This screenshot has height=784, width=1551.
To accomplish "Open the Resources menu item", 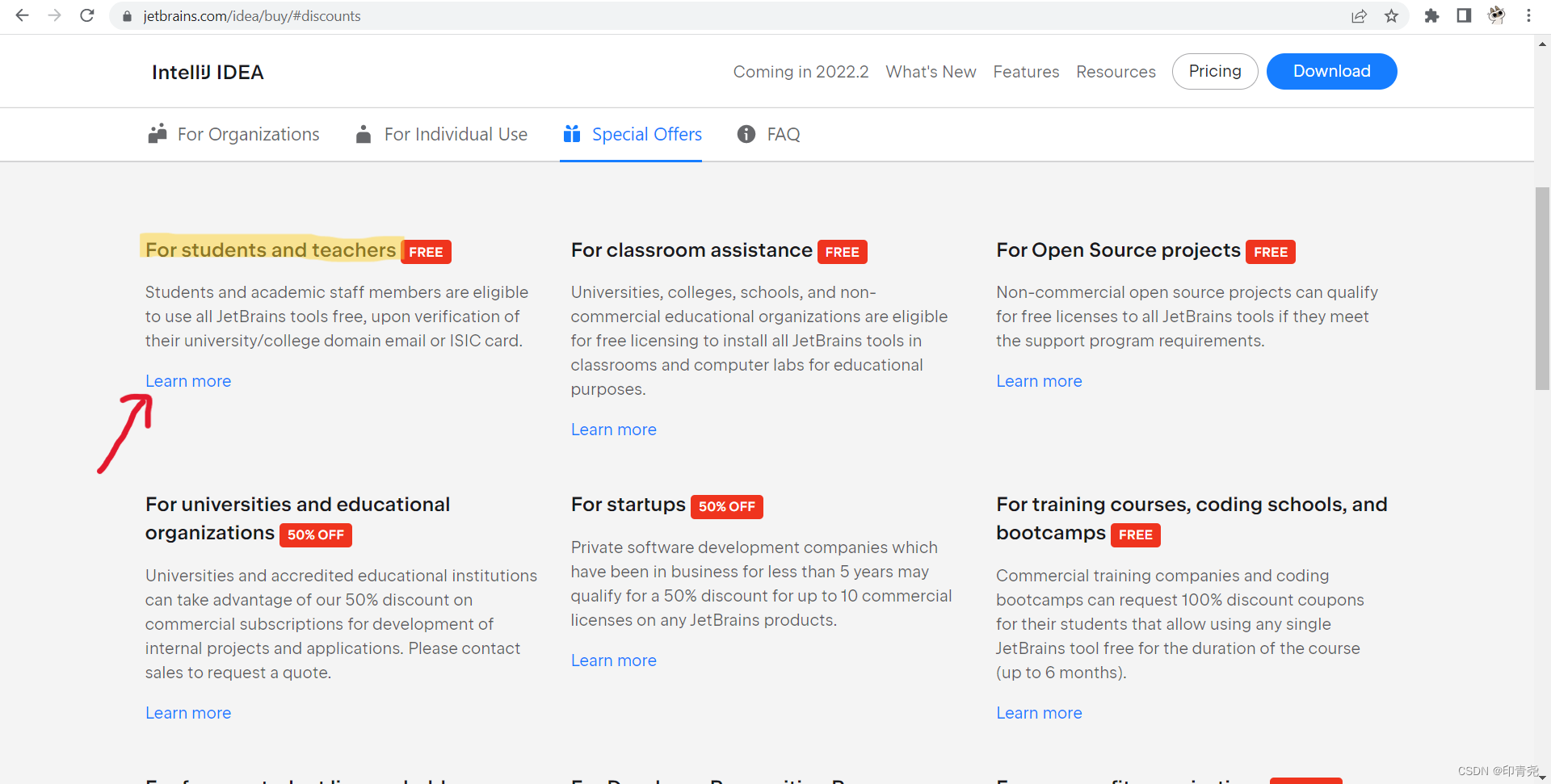I will (x=1116, y=72).
